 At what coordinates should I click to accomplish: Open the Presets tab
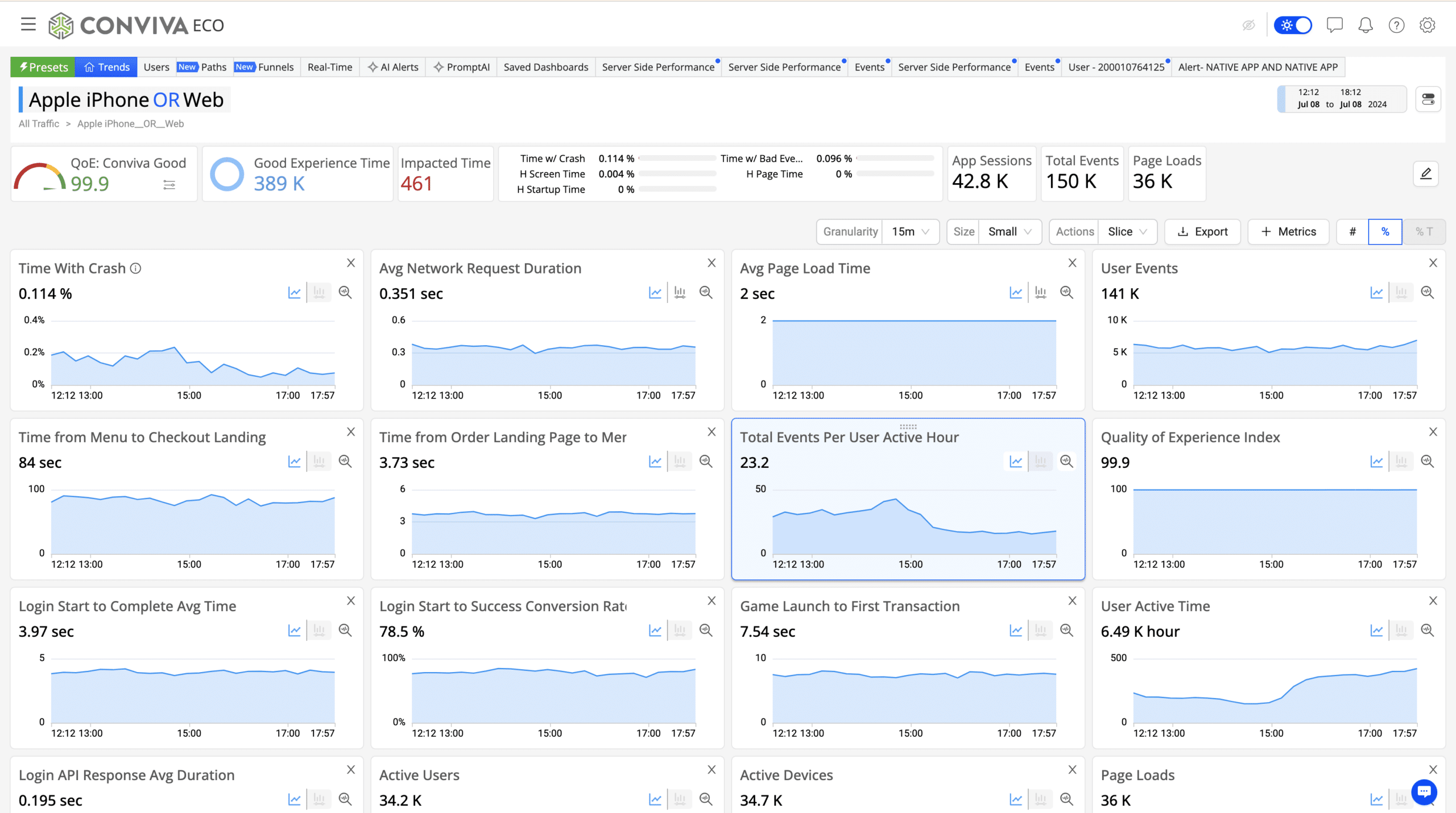click(43, 67)
